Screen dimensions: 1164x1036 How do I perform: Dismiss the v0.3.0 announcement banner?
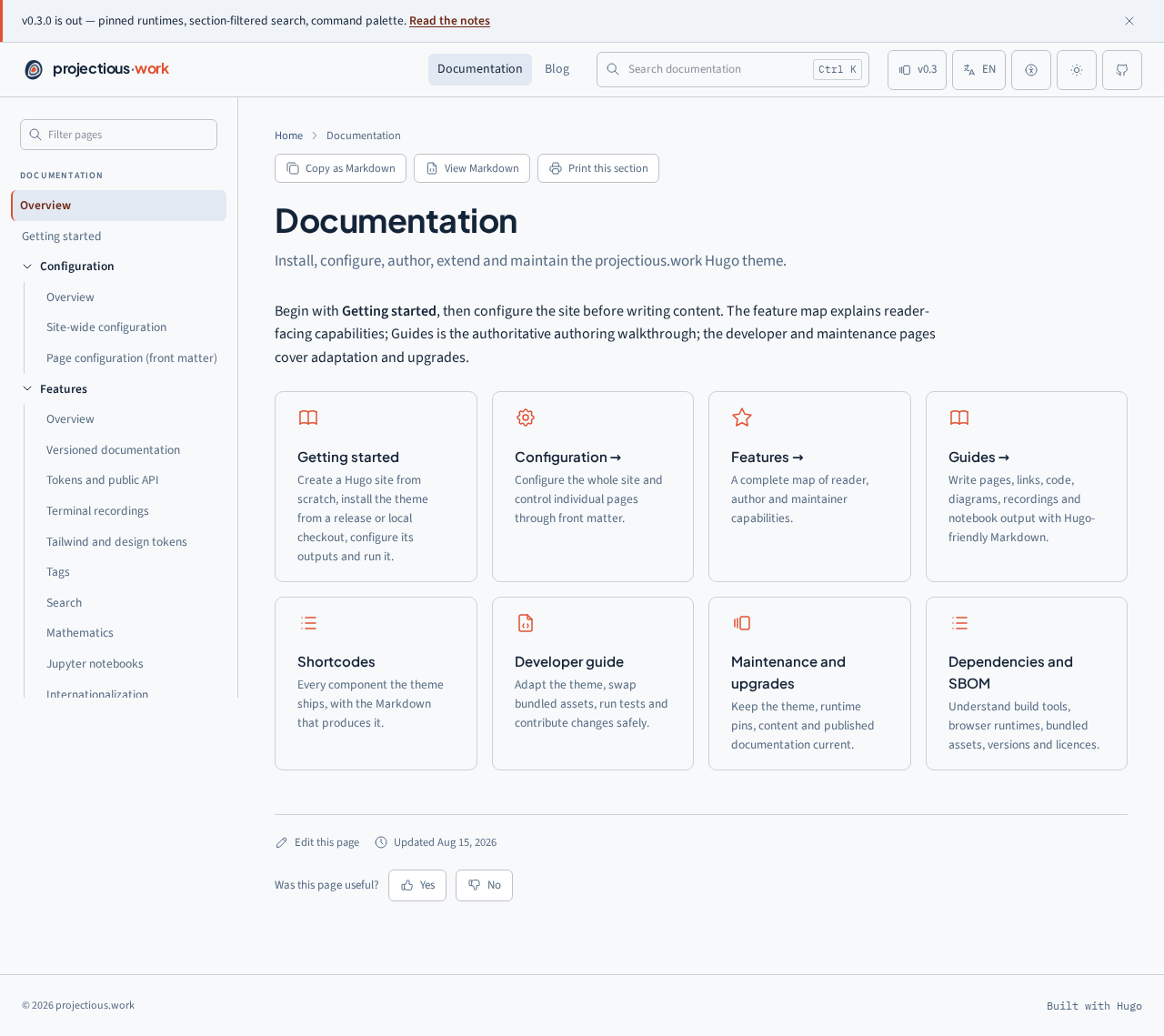(1129, 21)
